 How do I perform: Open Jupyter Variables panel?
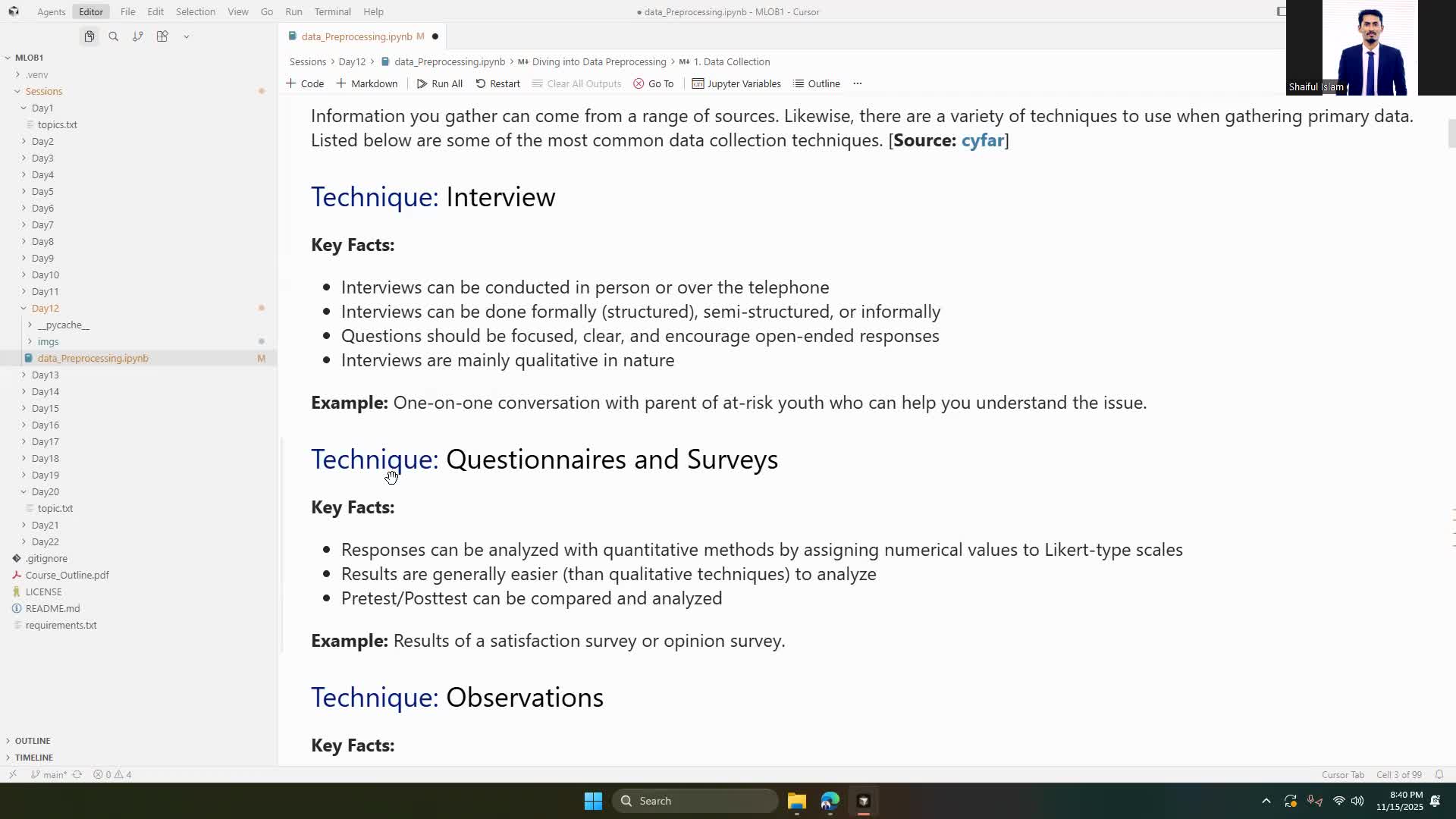(x=736, y=83)
